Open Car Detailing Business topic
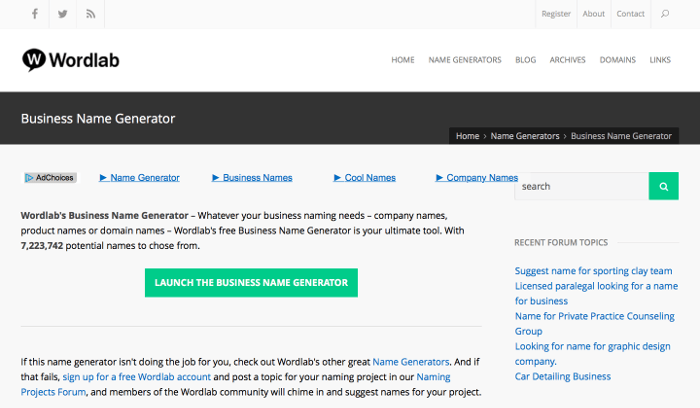This screenshot has width=700, height=408. pyautogui.click(x=562, y=376)
